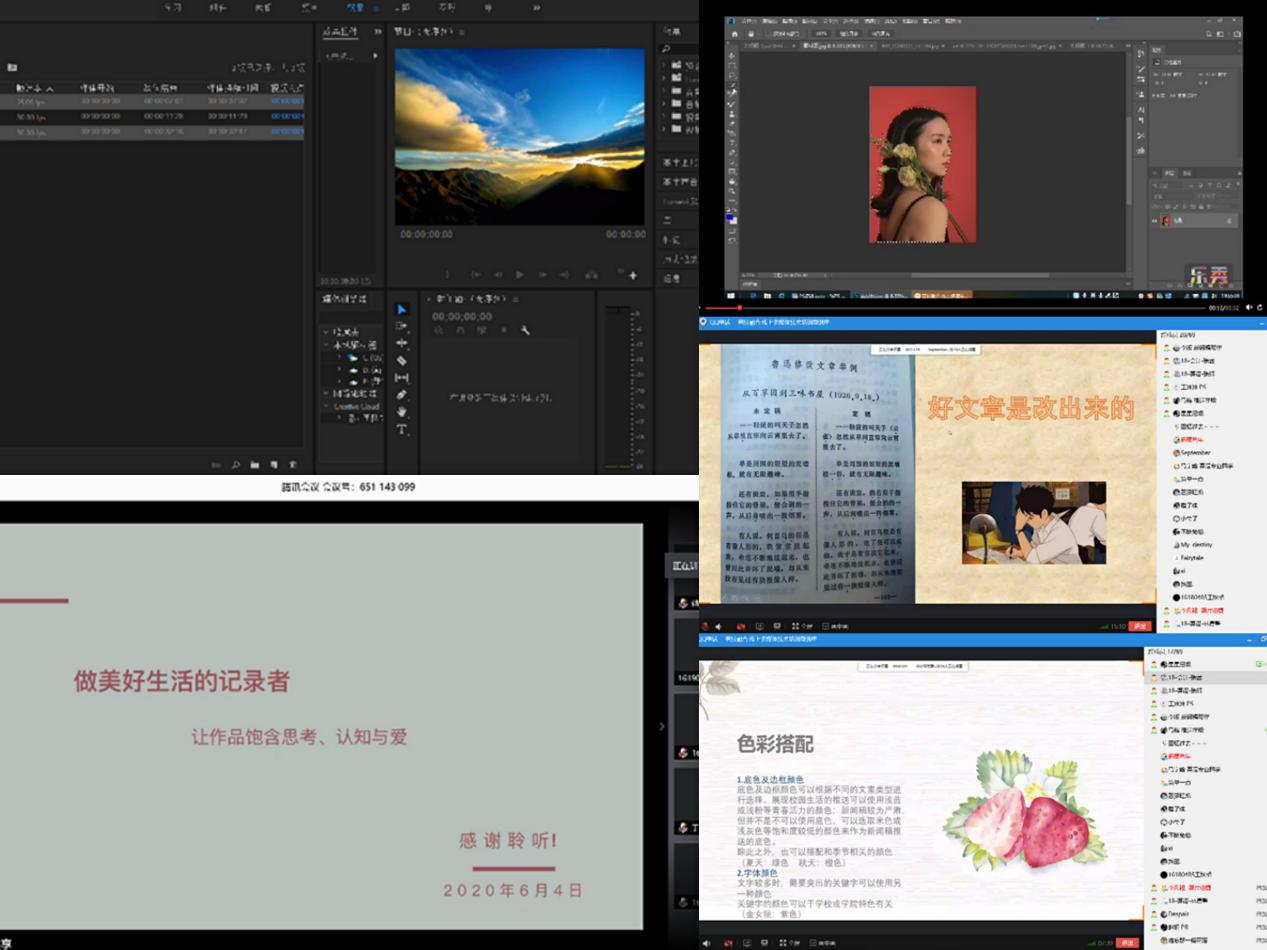Toggle visibility eye of the Photoshop layer

point(1155,221)
